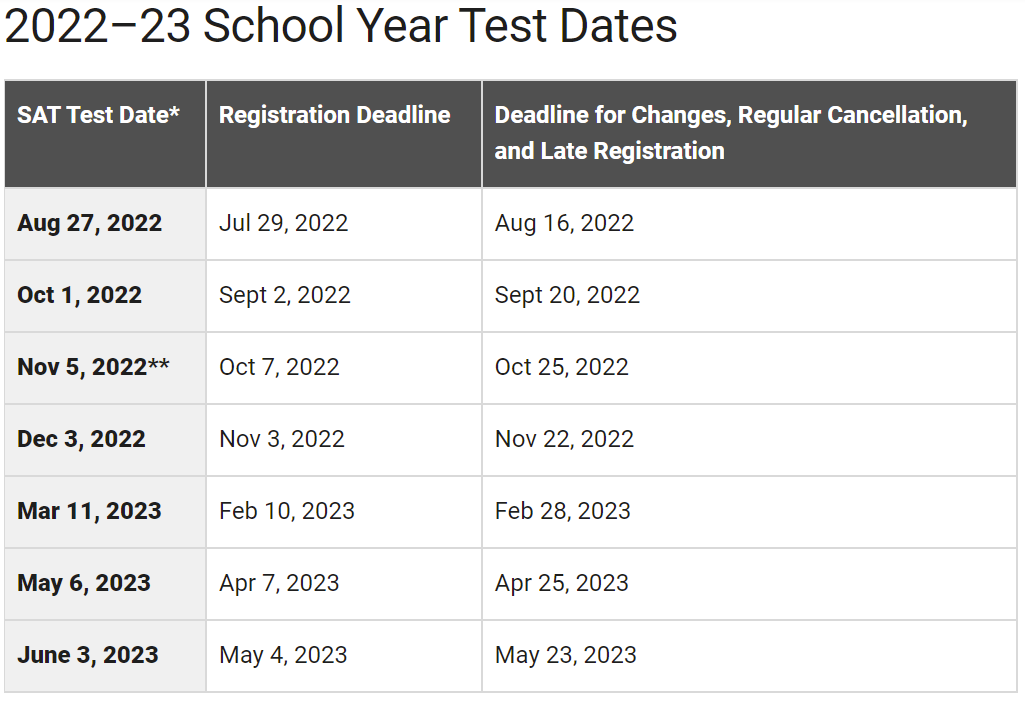Click the 'Deadline for Changes' column header
The height and width of the screenshot is (702, 1025).
[730, 133]
